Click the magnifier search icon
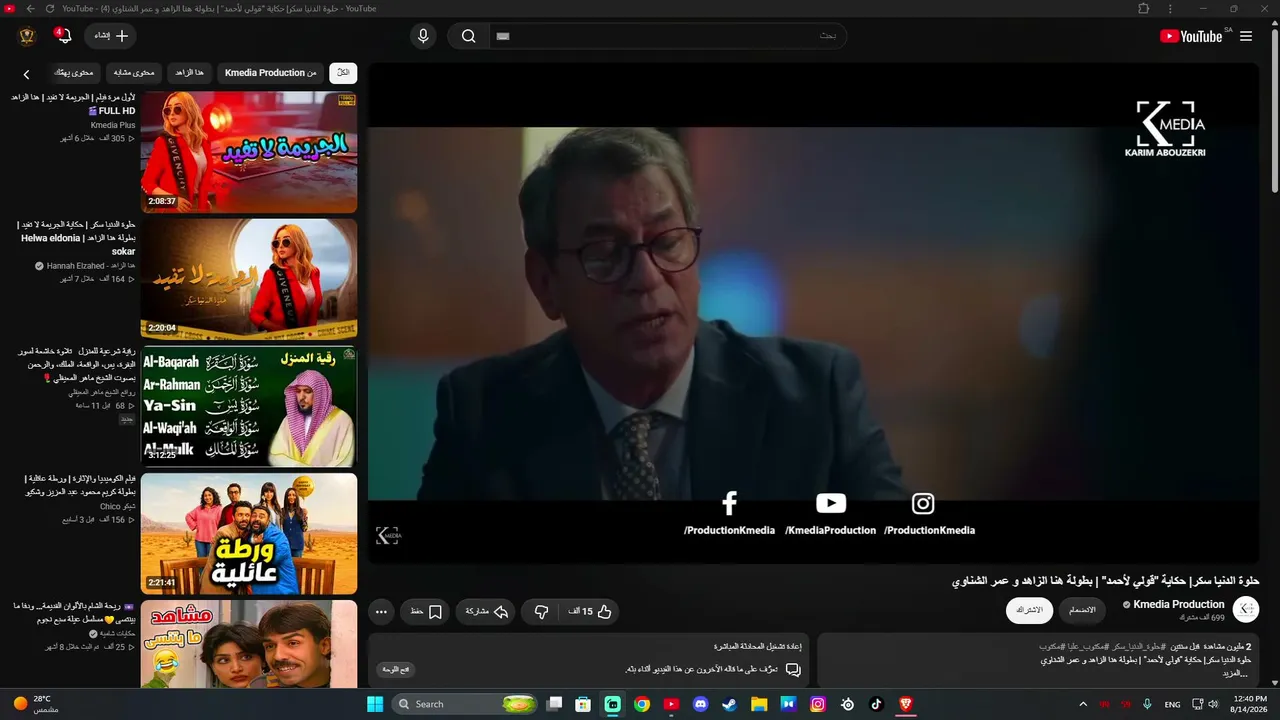 (468, 36)
